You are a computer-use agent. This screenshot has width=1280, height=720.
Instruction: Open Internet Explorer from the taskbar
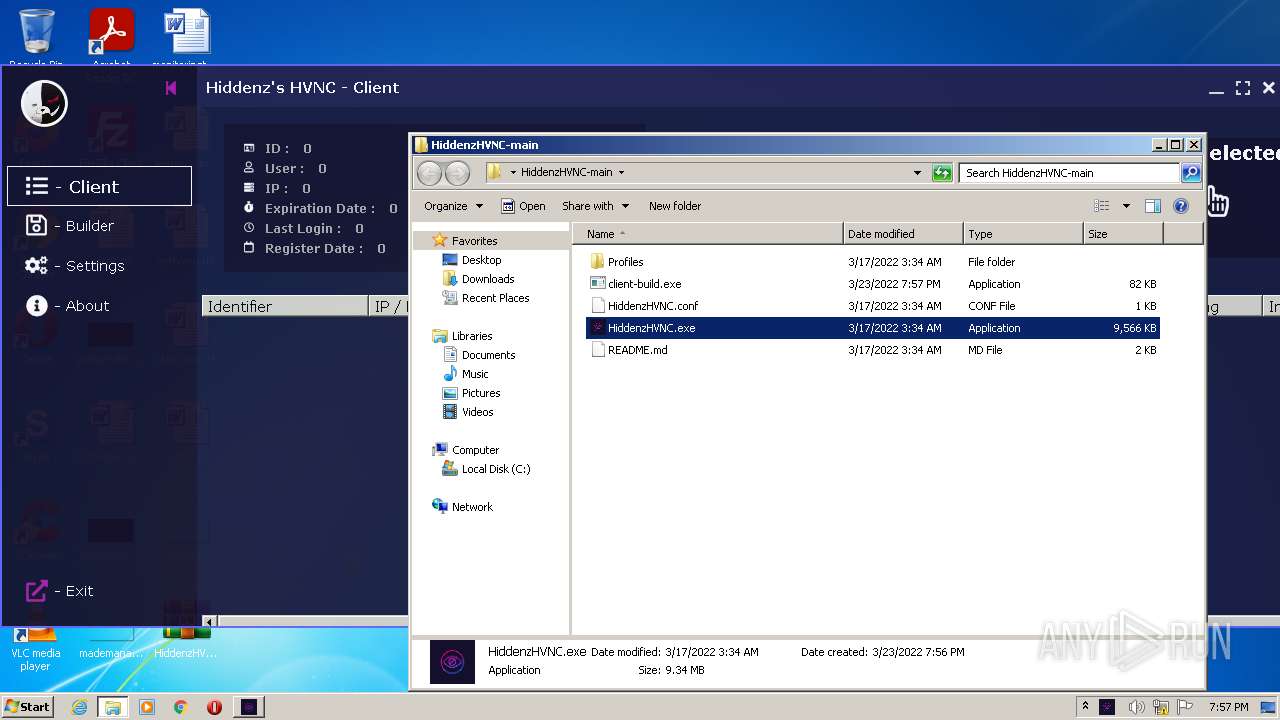(79, 707)
